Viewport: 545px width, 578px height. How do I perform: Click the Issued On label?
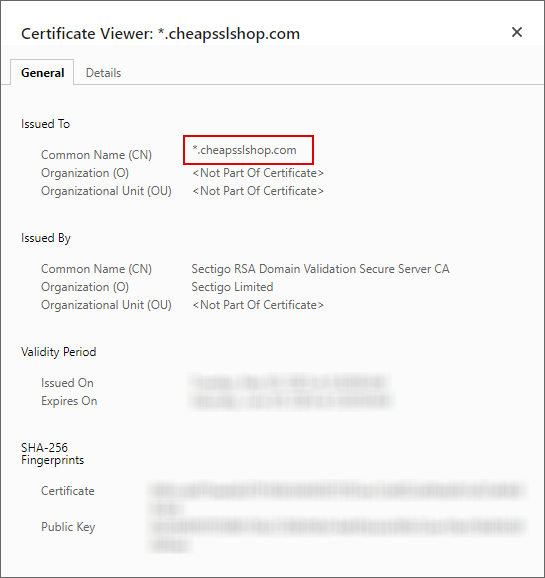[67, 383]
